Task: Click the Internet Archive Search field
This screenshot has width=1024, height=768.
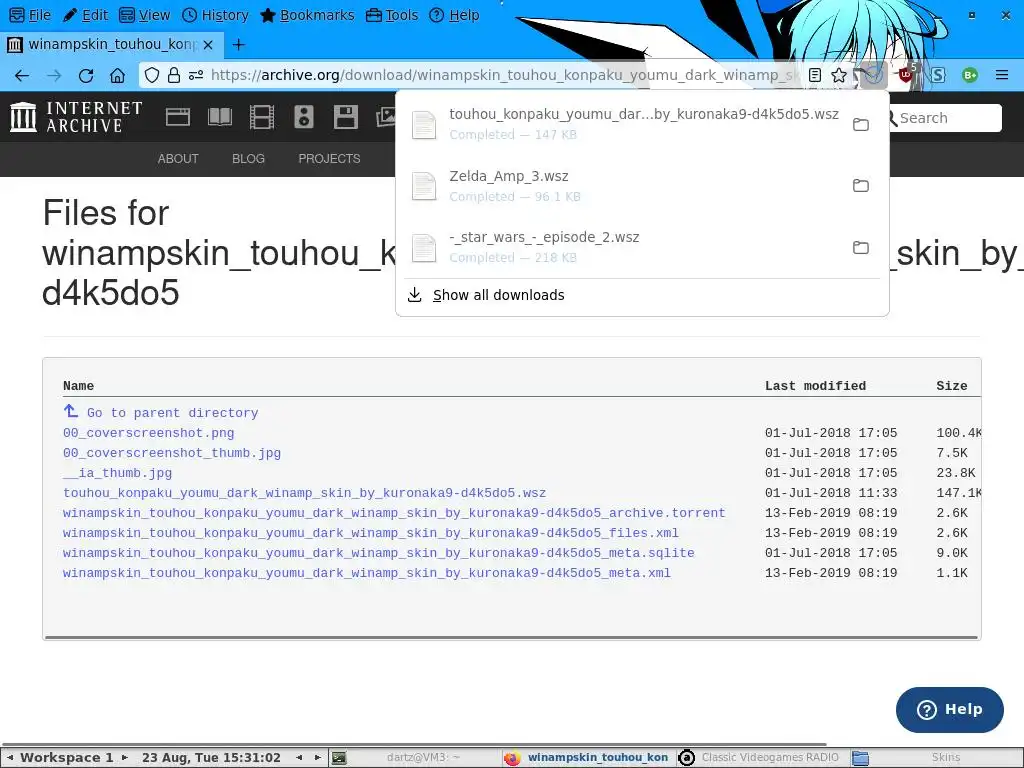Action: [x=947, y=118]
